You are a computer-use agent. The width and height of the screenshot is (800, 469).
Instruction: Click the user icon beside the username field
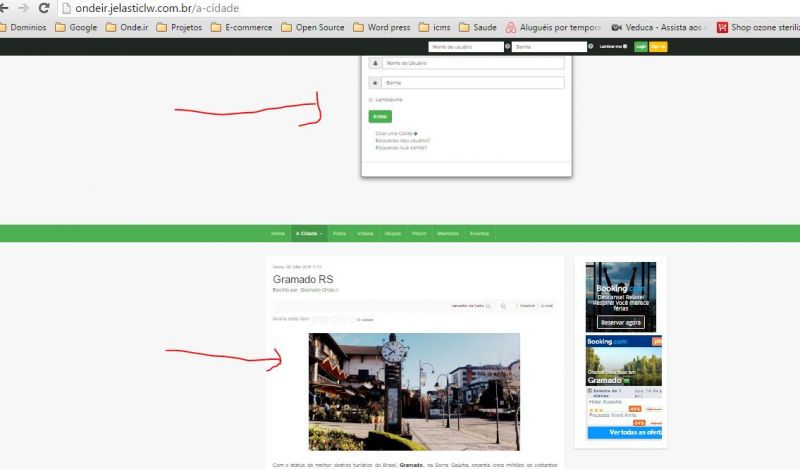(x=375, y=63)
